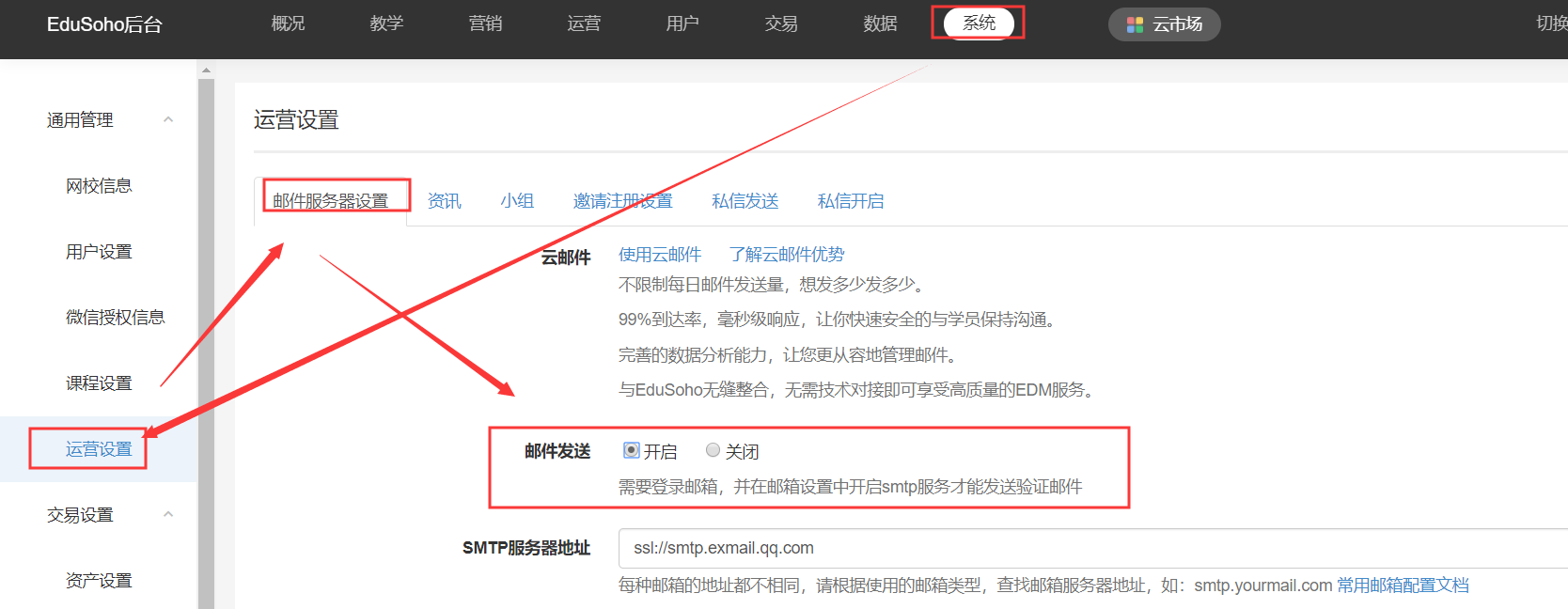This screenshot has height=609, width=1568.
Task: Switch to the 资讯 tab
Action: coord(444,201)
